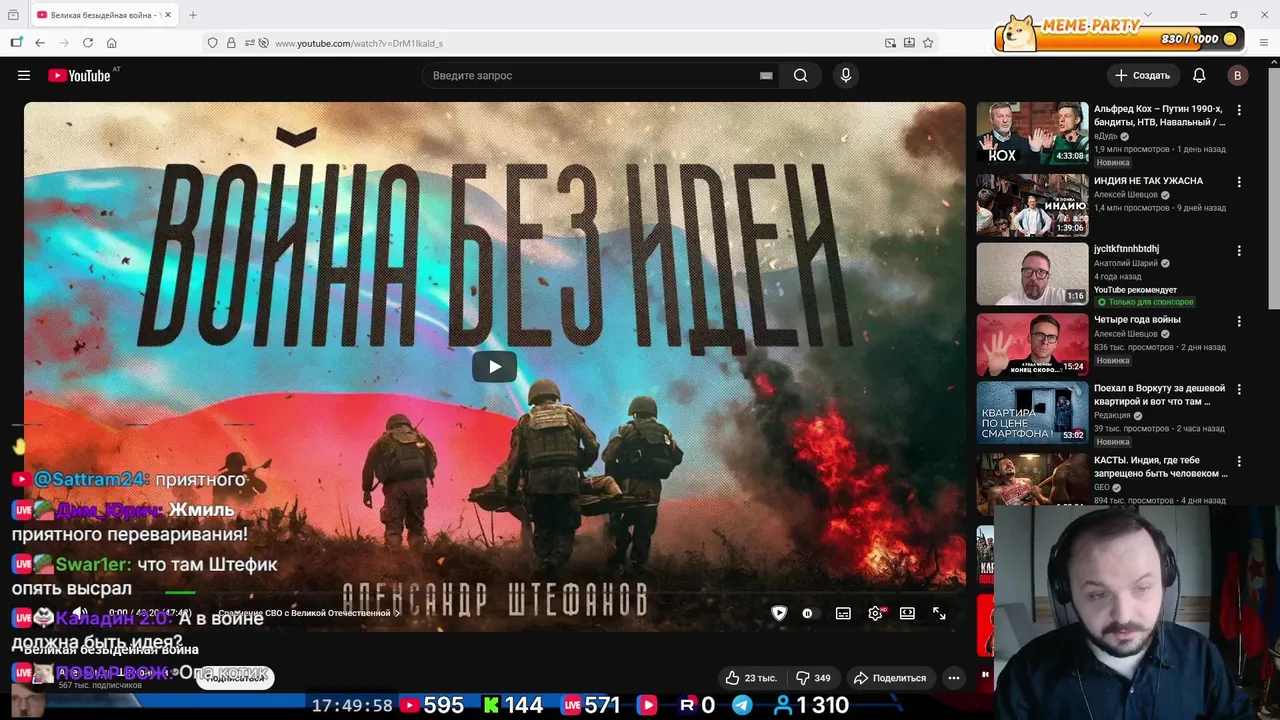Open options for the Воркута video

1239,389
